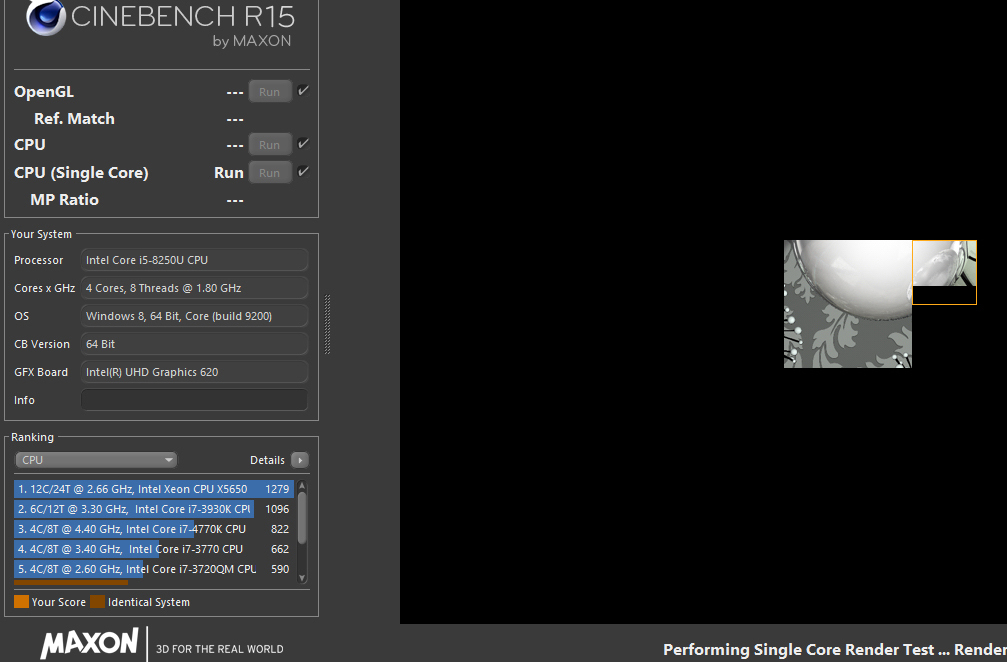Click the score 1096 in ranking
The width and height of the screenshot is (1007, 662).
tap(277, 509)
